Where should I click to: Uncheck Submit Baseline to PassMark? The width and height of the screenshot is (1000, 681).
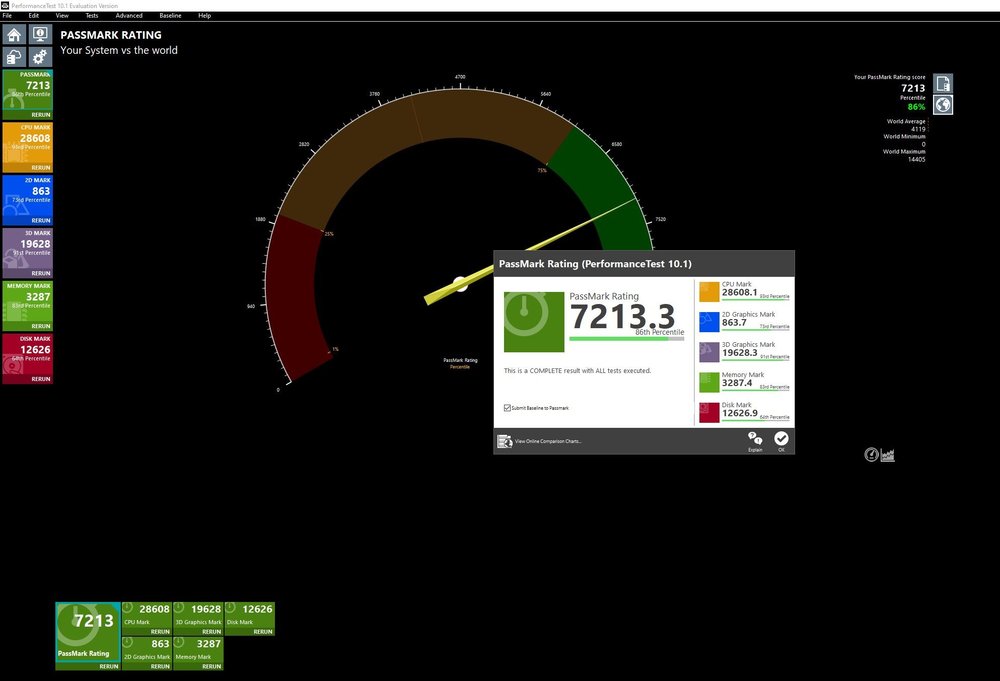507,408
